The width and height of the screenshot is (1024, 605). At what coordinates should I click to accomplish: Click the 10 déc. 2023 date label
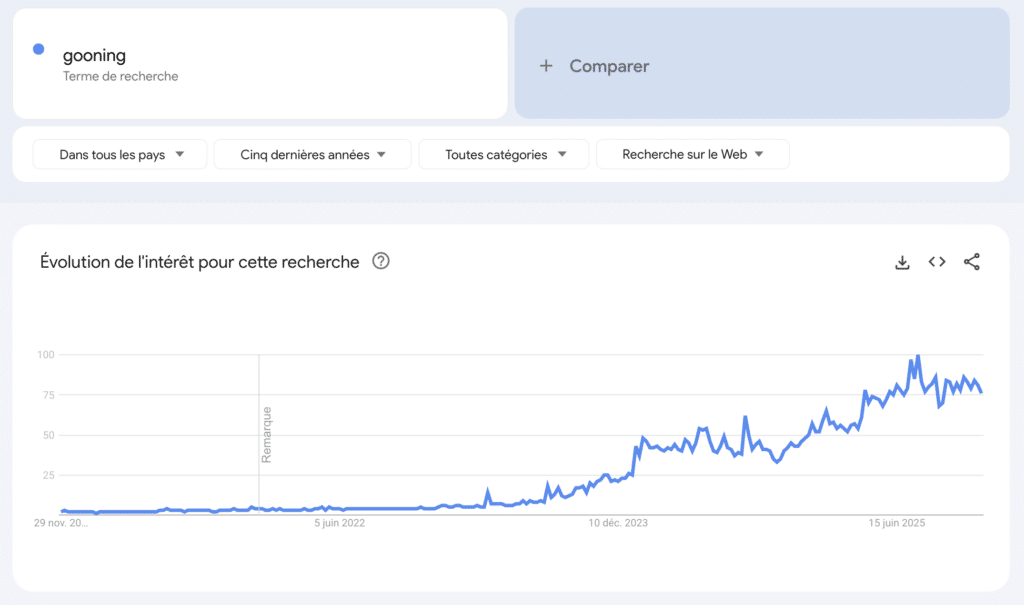pos(618,522)
